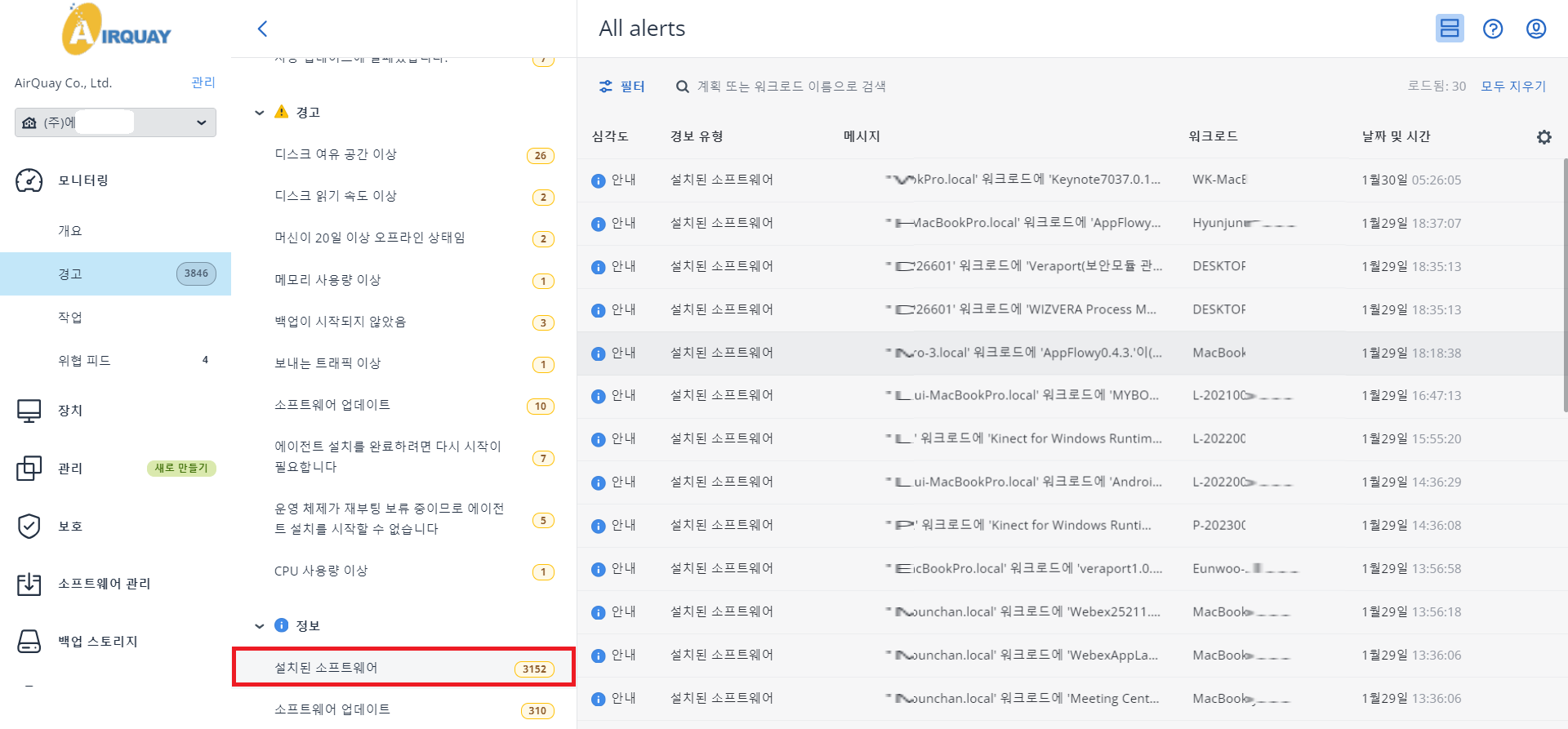
Task: Click the search magnifier icon
Action: [683, 87]
